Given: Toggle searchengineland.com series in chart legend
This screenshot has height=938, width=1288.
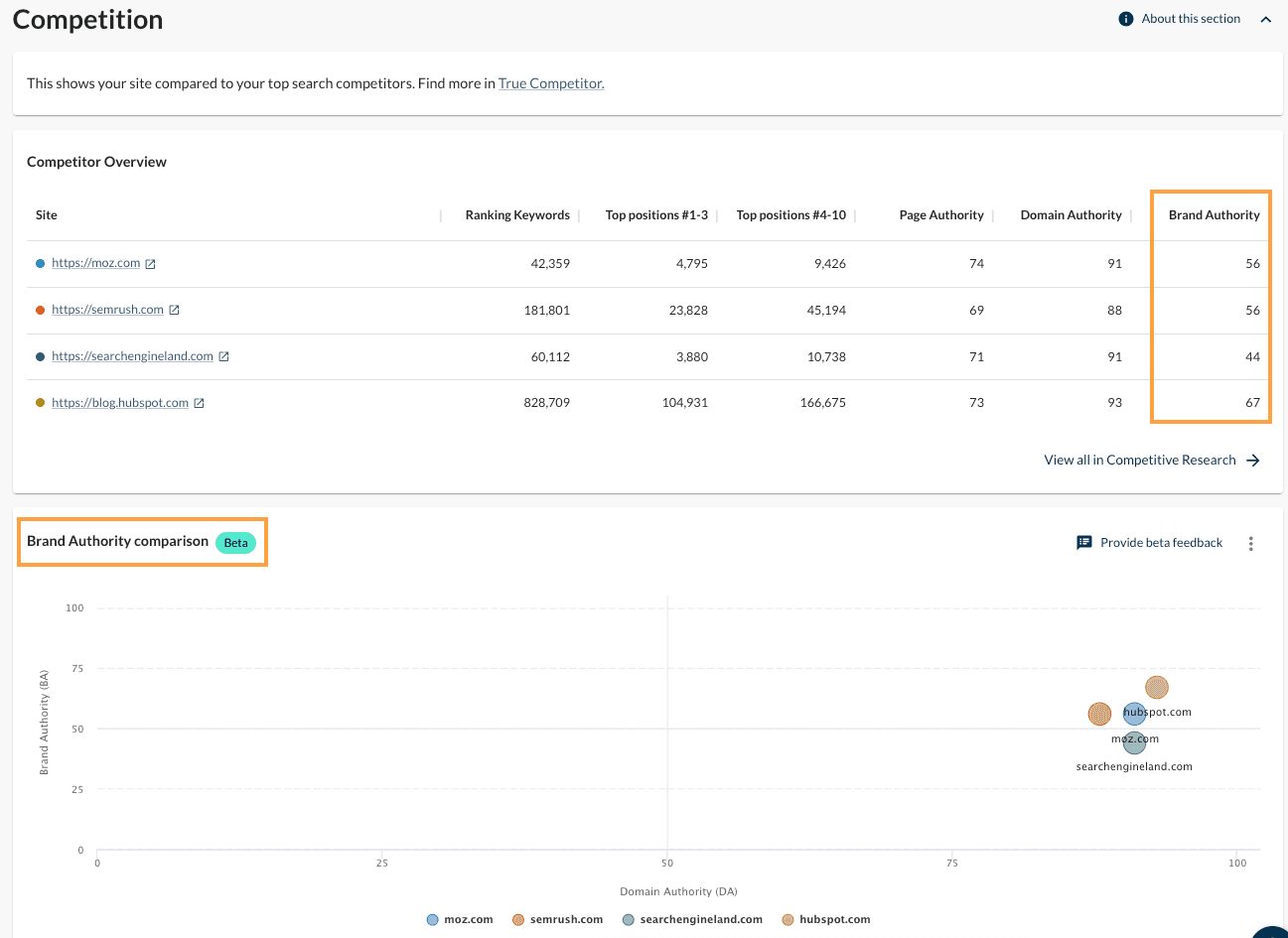Looking at the screenshot, I should [700, 919].
